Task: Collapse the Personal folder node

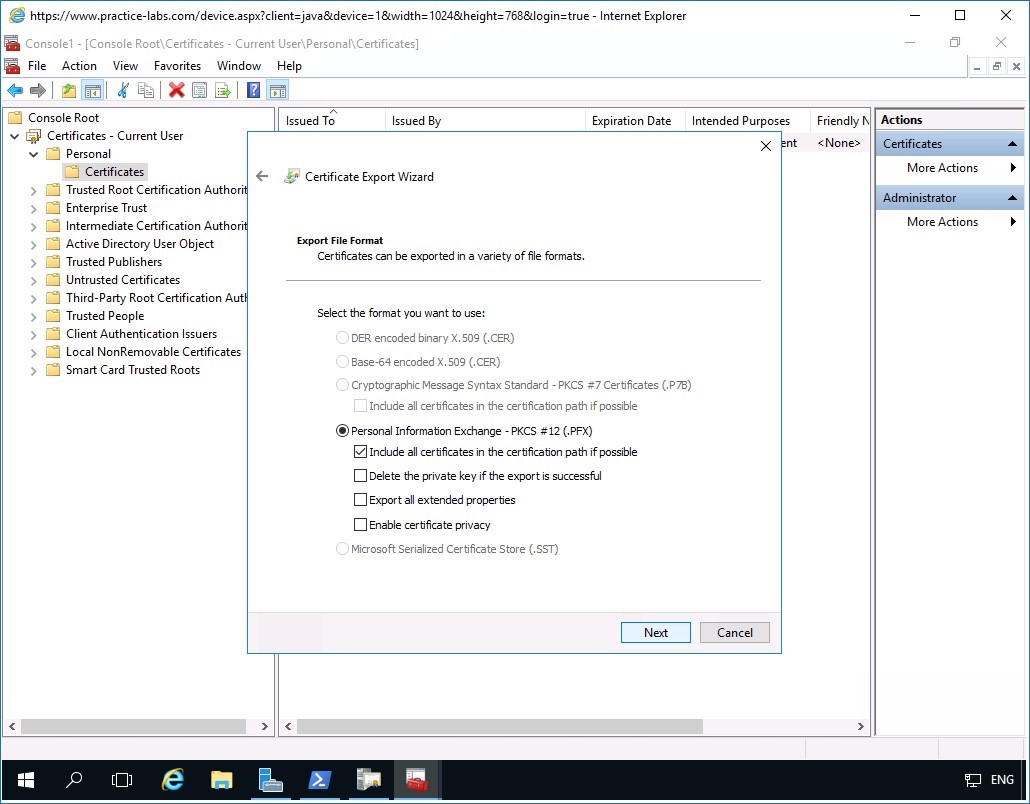Action: click(34, 154)
